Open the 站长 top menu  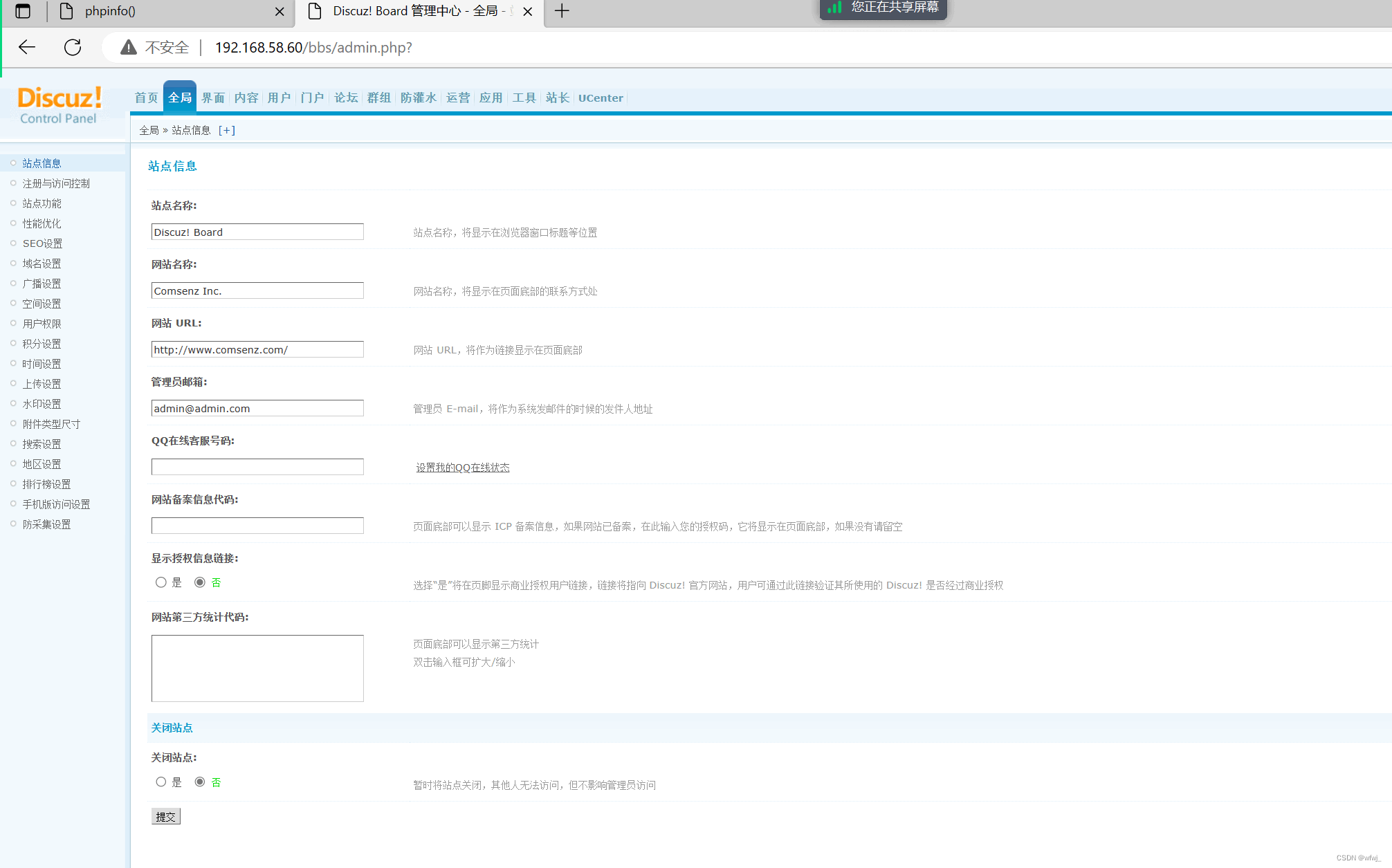[x=558, y=98]
